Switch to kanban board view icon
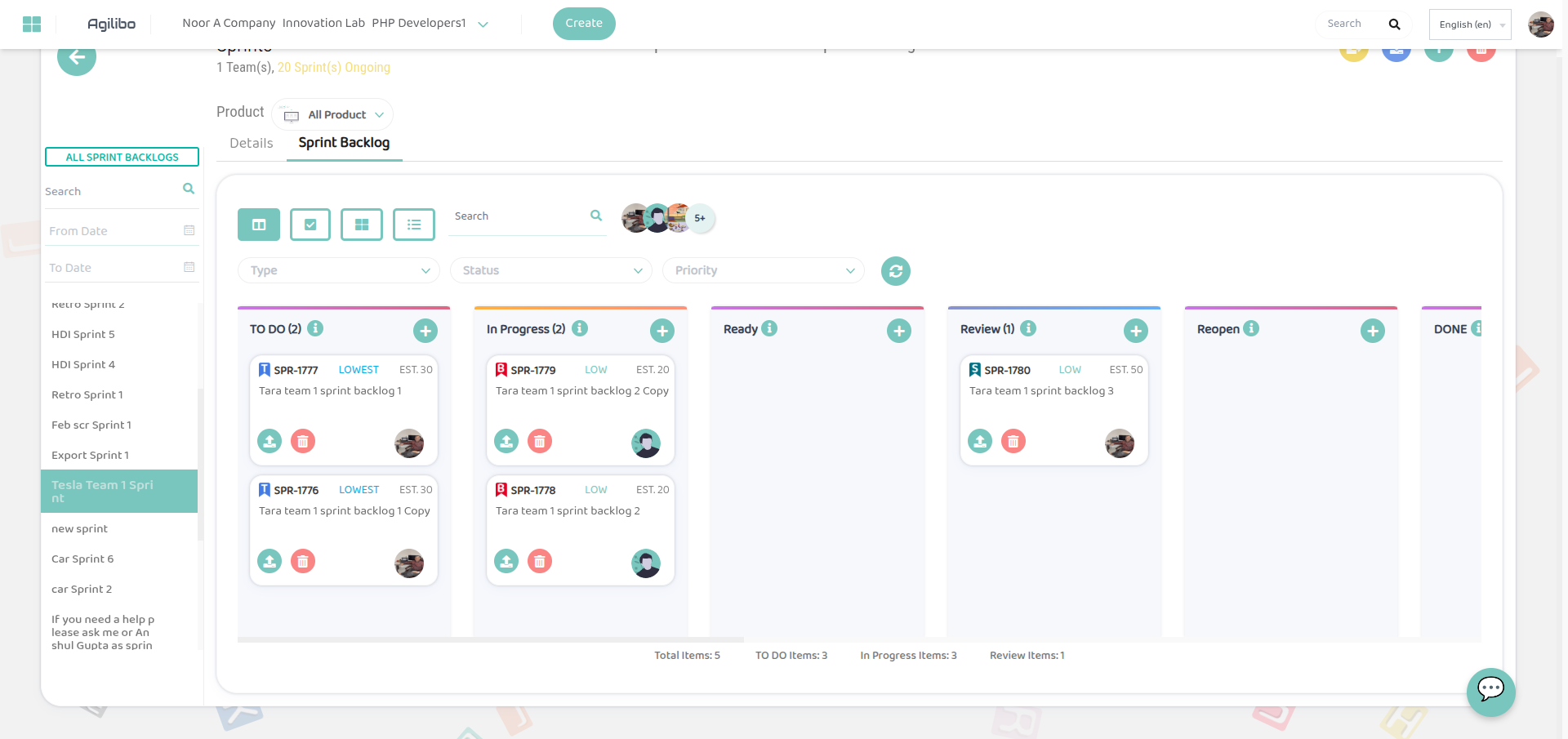This screenshot has height=739, width=1568. pyautogui.click(x=259, y=225)
